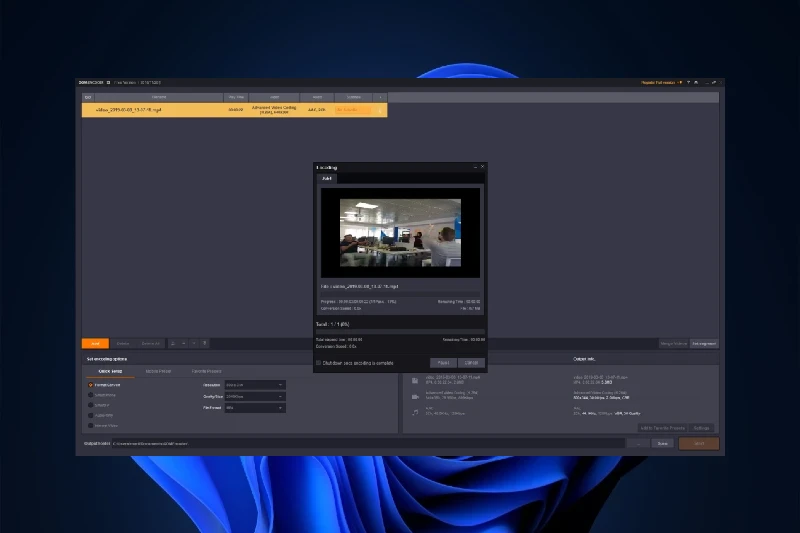Screen dimensions: 800x533
Task: Click the Set segment button
Action: (x=704, y=343)
